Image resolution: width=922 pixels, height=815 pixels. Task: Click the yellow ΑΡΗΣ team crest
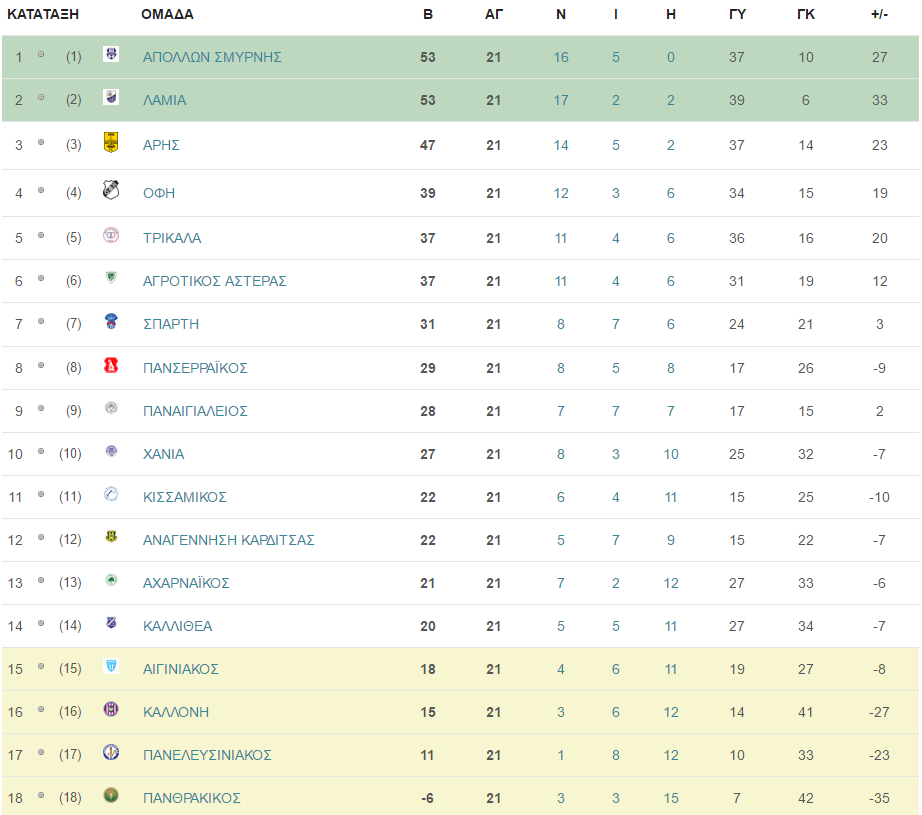(x=111, y=142)
